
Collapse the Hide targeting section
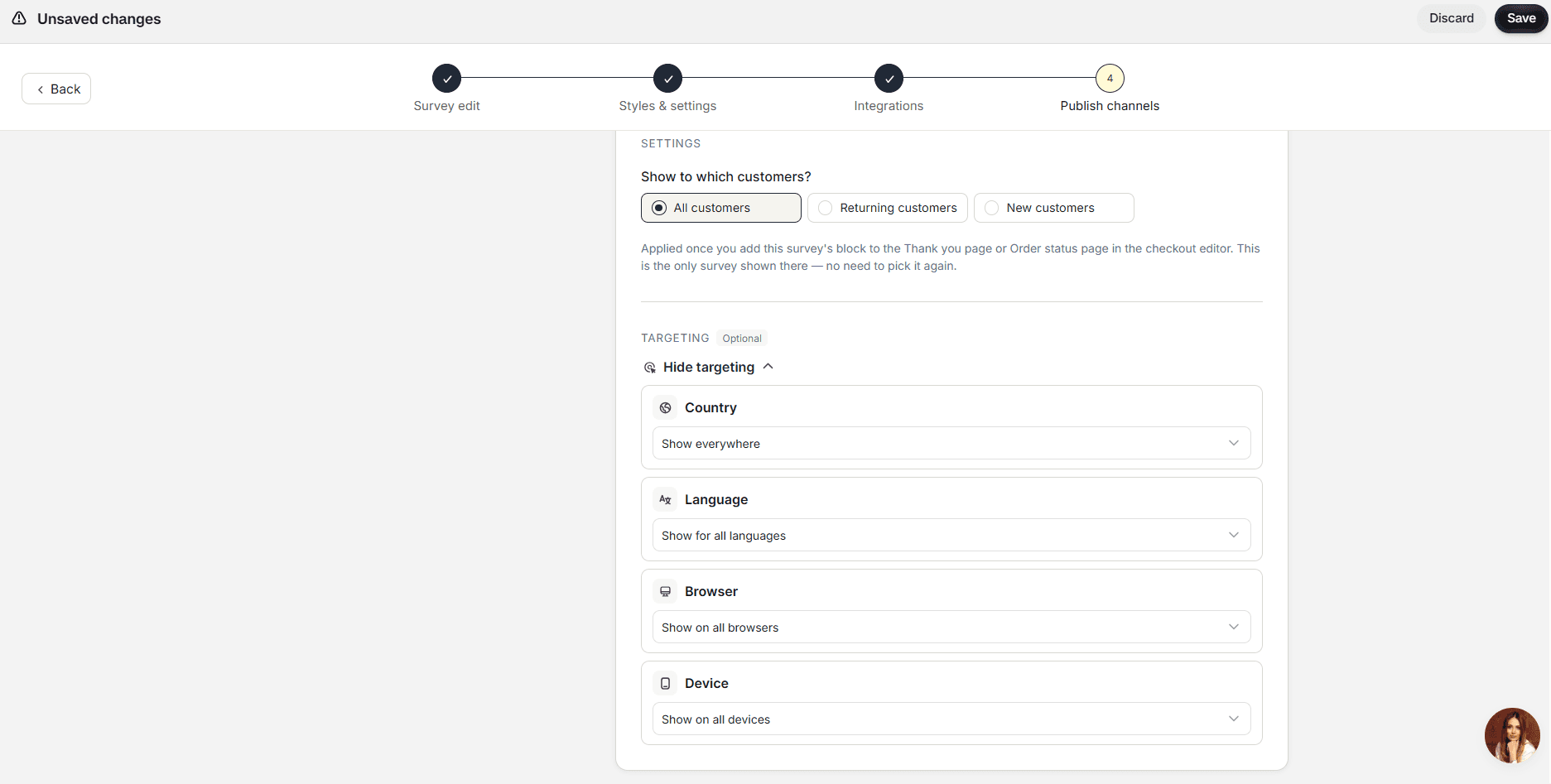click(709, 367)
